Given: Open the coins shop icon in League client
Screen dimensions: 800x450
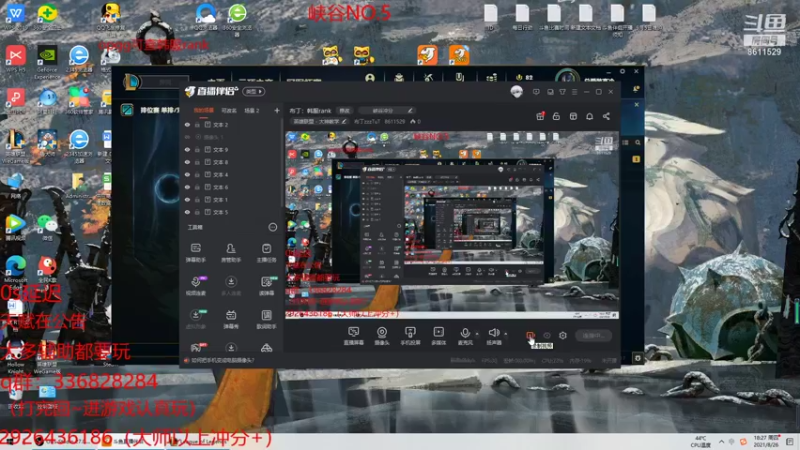Looking at the screenshot, I should click(x=491, y=78).
